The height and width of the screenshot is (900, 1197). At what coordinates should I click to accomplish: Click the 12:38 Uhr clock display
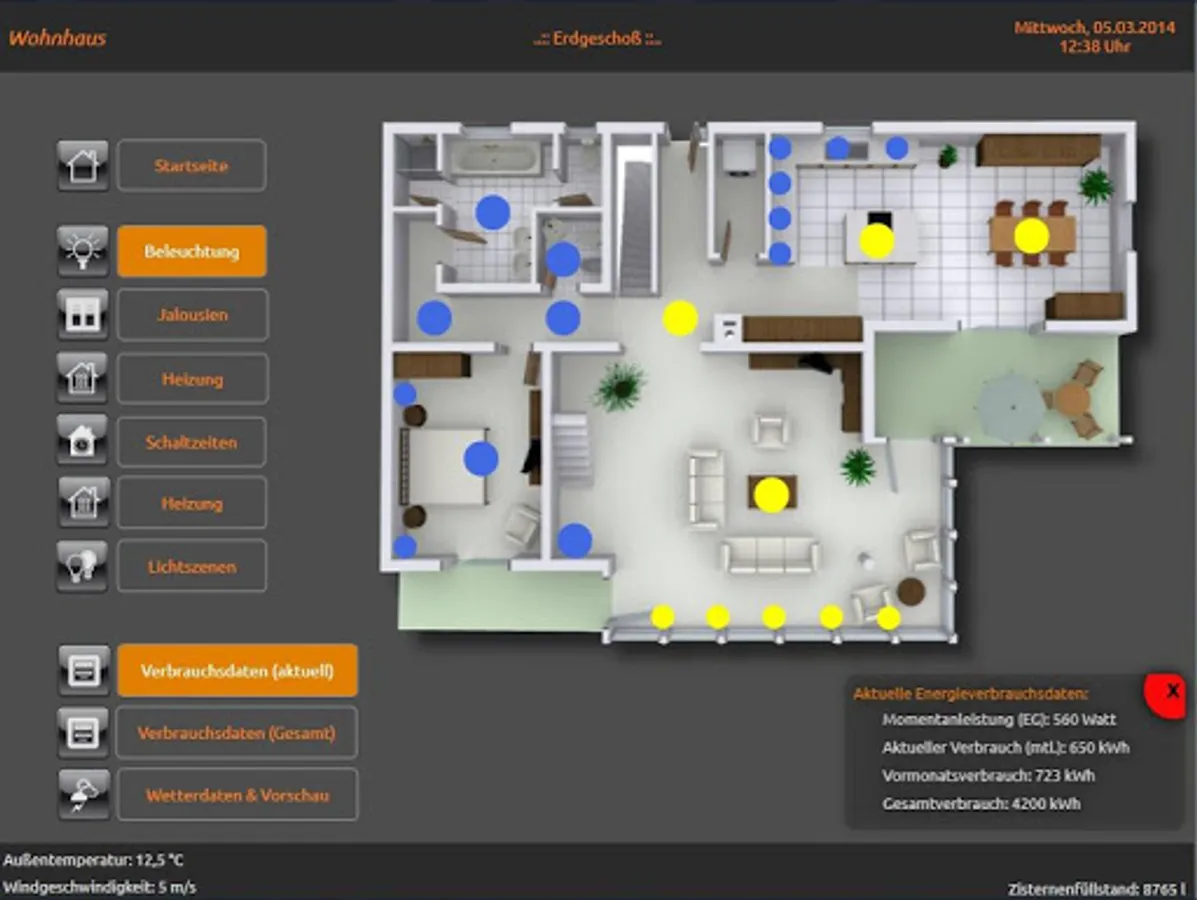pos(1095,47)
